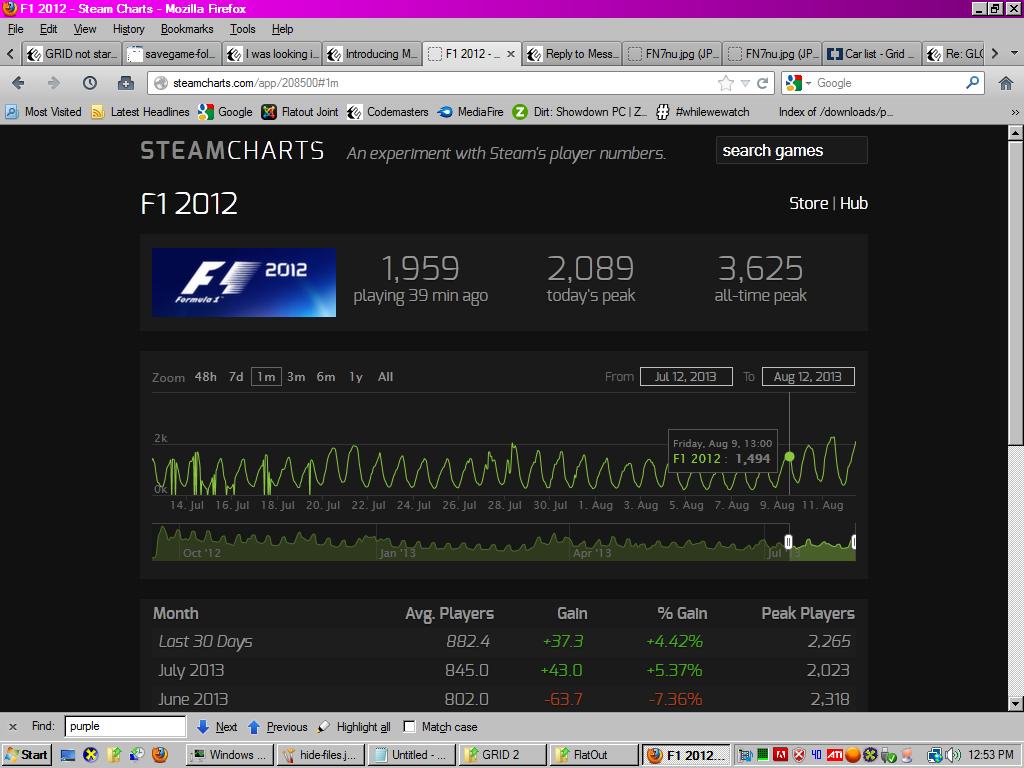
Task: Set chart zoom to 1m
Action: [x=266, y=377]
